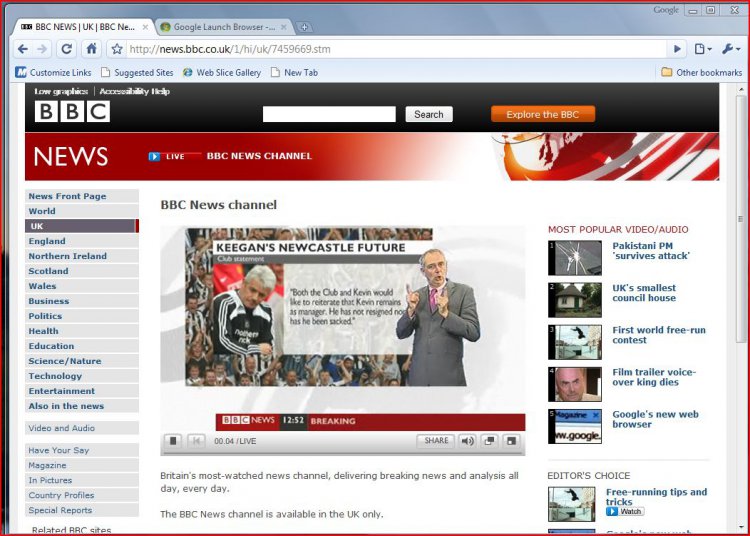
Task: Open a new tab with plus button
Action: [x=304, y=27]
